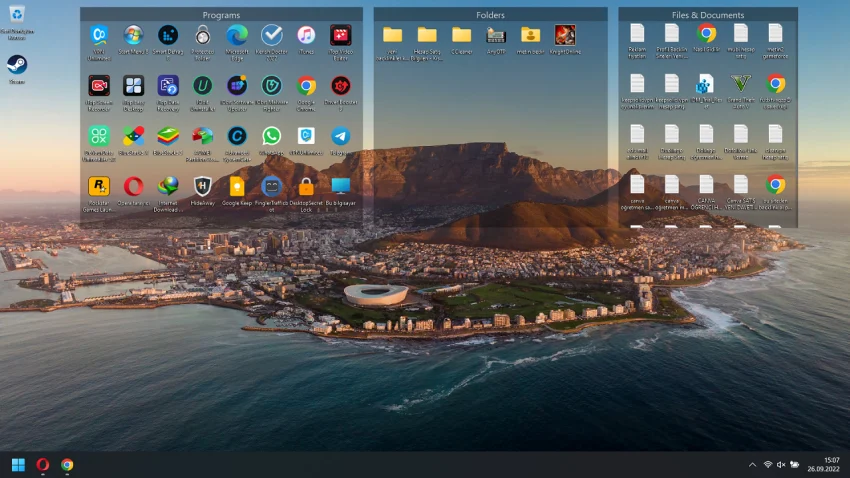Open the WhatsApp desktop shortcut
This screenshot has width=850, height=478.
(271, 136)
